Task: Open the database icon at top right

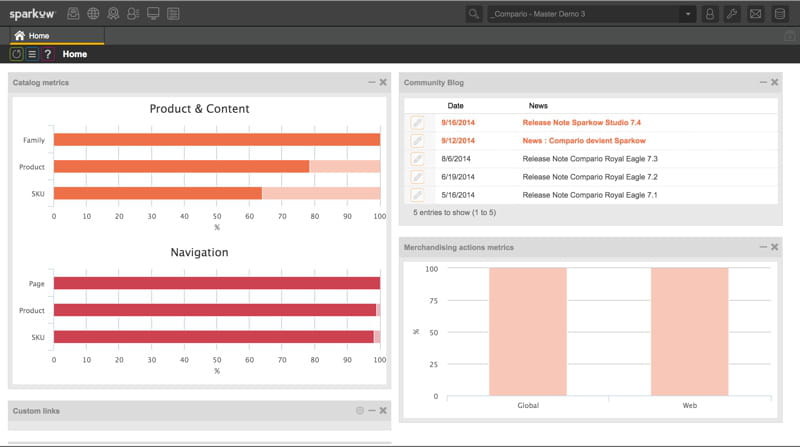Action: 779,14
